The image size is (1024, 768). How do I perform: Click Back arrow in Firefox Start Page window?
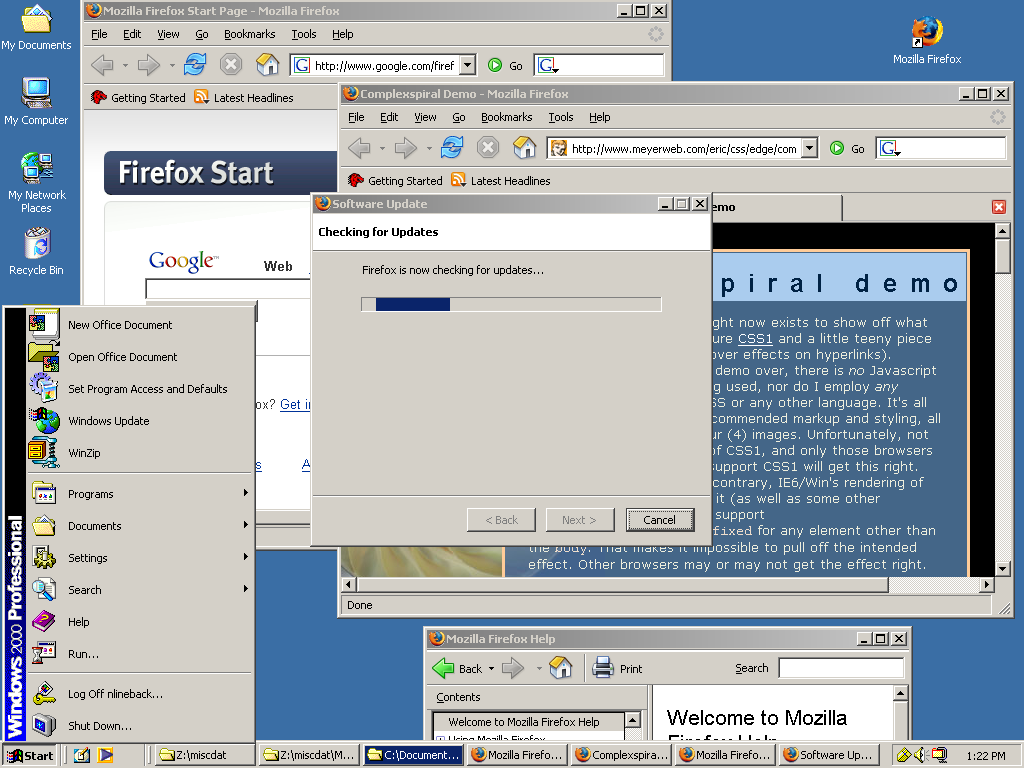click(x=102, y=66)
